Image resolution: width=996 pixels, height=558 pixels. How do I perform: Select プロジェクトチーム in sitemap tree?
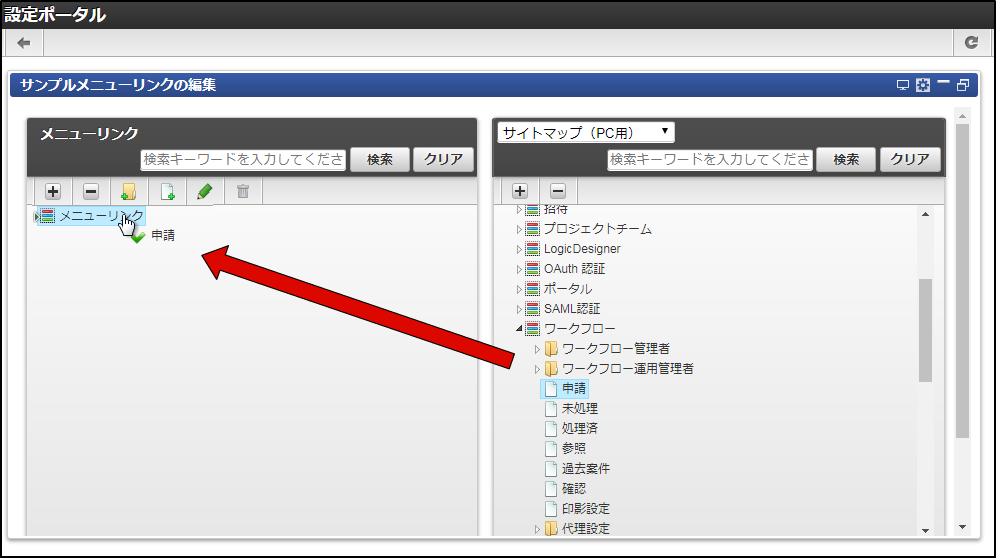(598, 229)
